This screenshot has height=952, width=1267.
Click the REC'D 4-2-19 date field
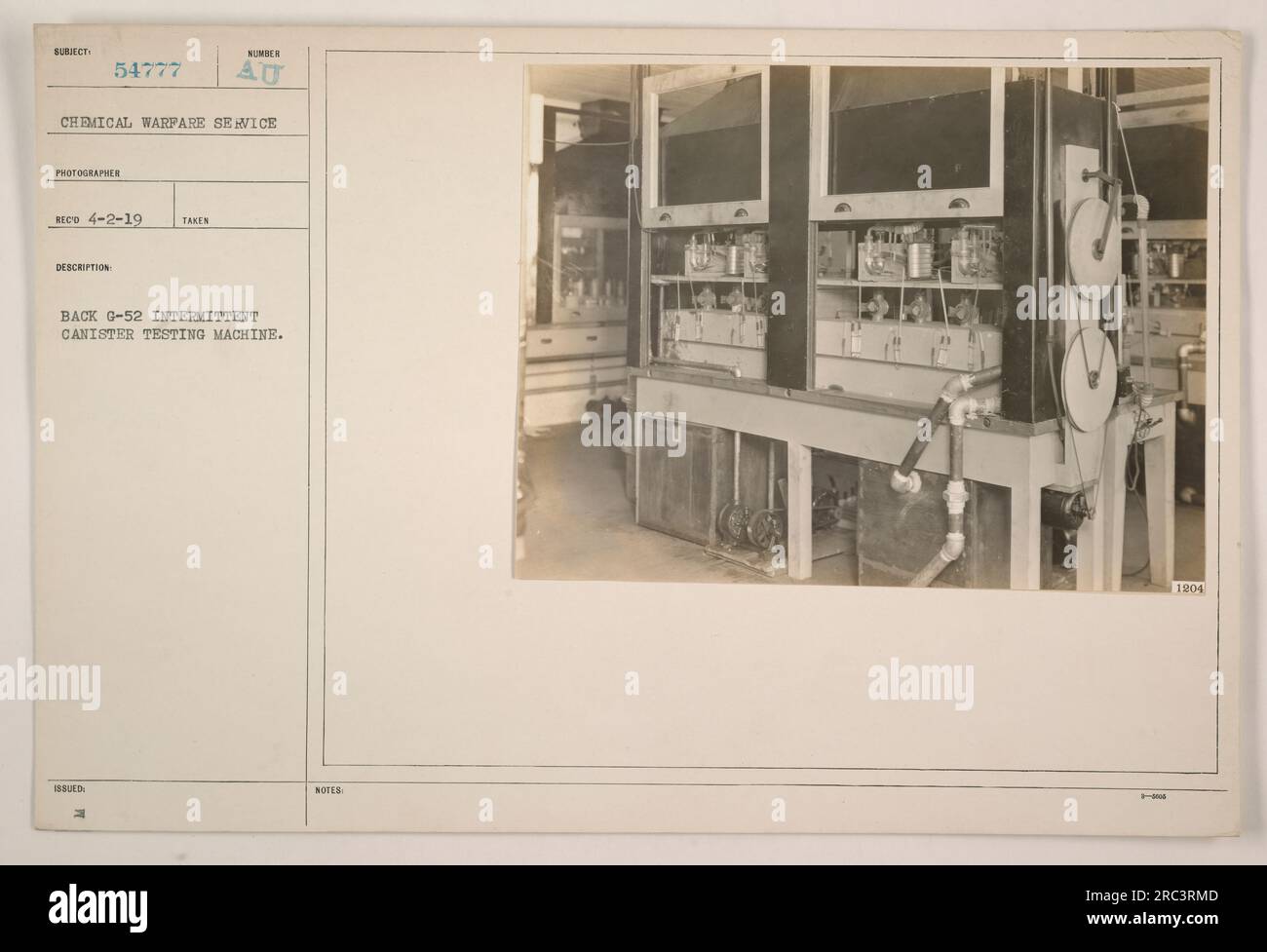tap(93, 220)
